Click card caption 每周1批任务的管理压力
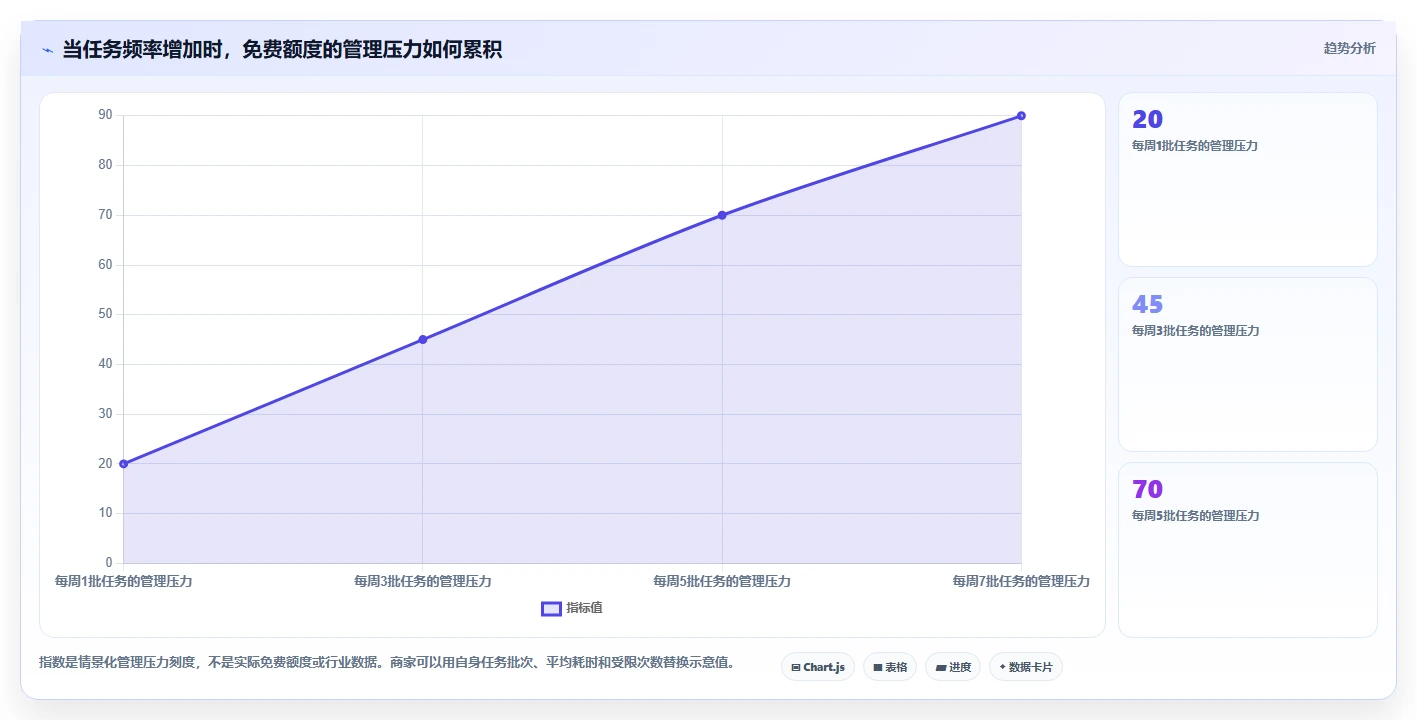Viewport: 1417px width, 720px height. click(1194, 146)
